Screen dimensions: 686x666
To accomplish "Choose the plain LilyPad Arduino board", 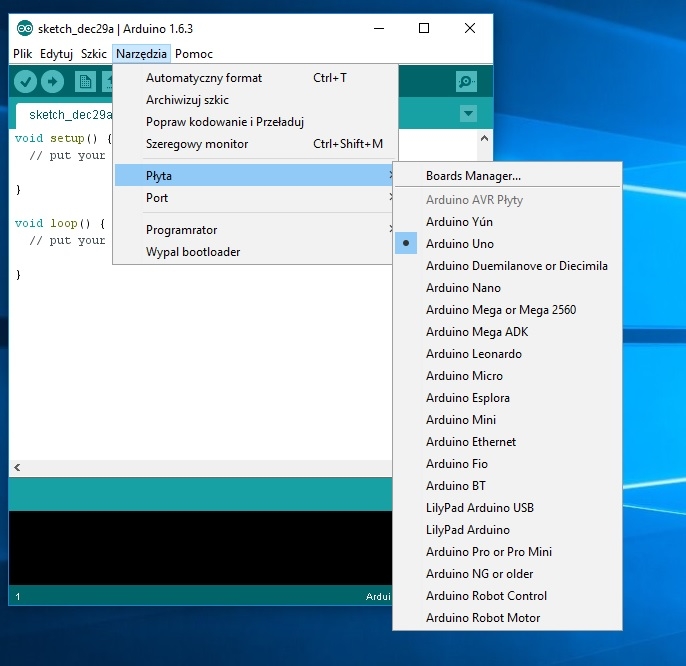I will 508,529.
